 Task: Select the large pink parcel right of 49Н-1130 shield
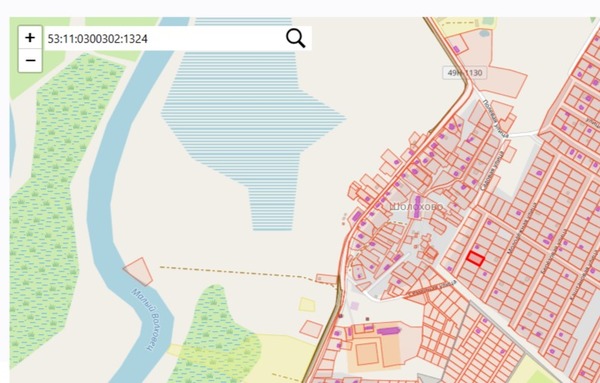click(506, 81)
